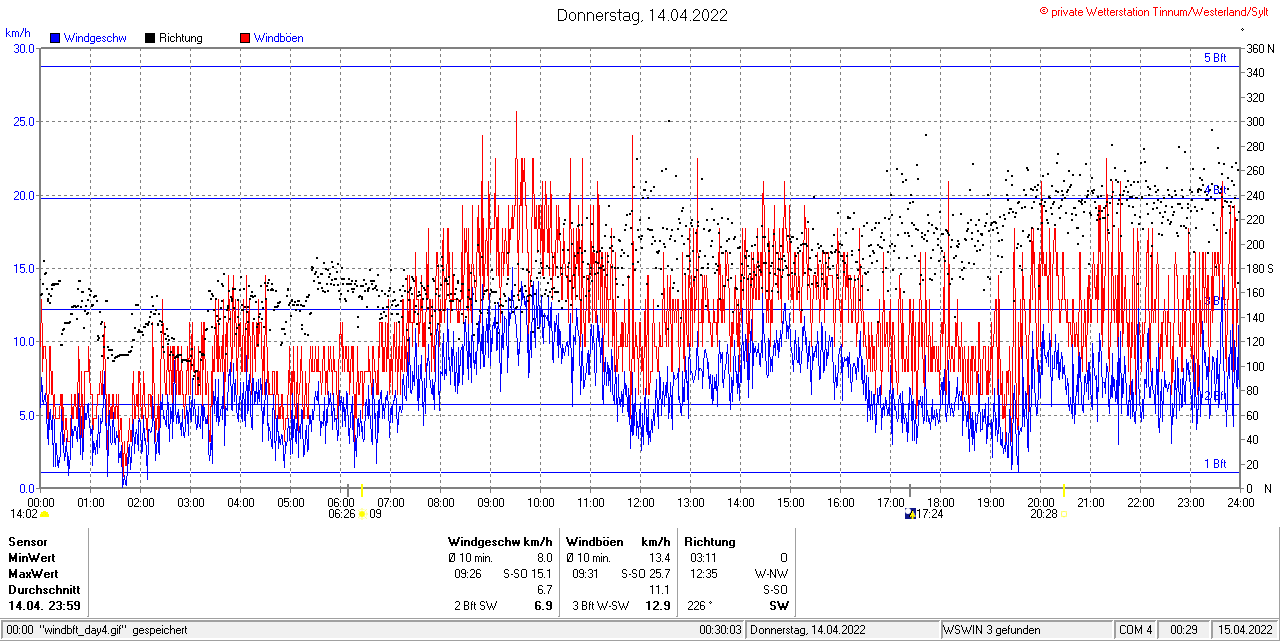The image size is (1280, 641).
Task: Click the 5 Bft line label
Action: (x=1215, y=58)
